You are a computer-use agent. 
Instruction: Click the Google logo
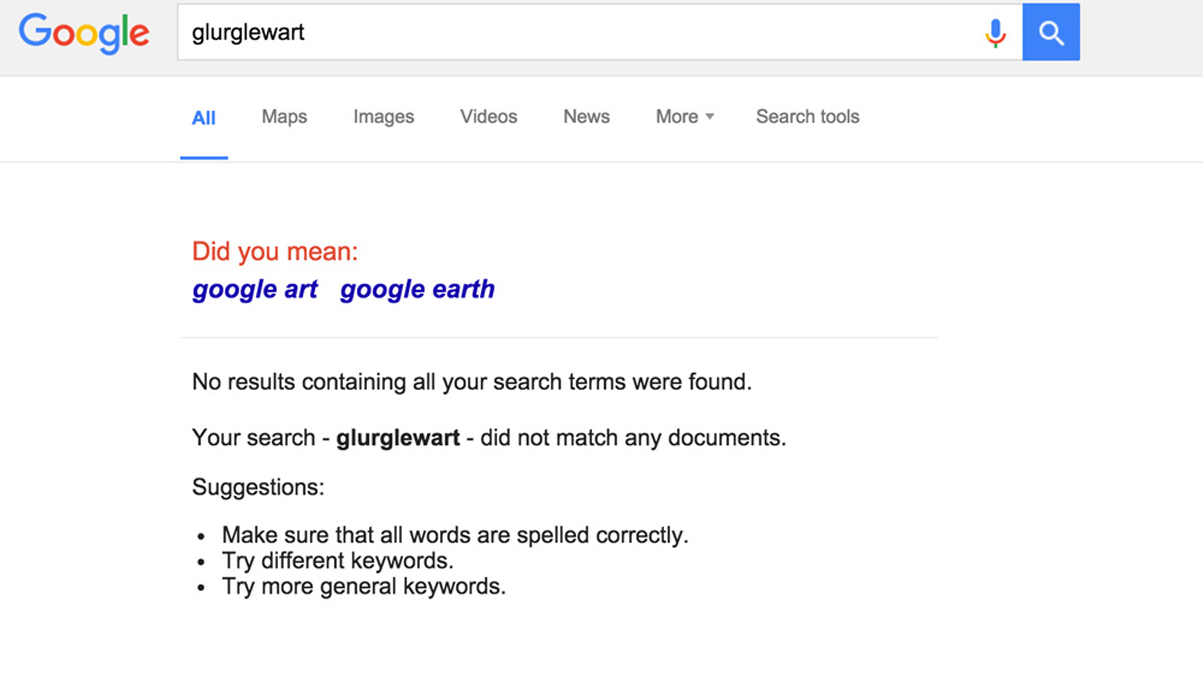[x=84, y=33]
